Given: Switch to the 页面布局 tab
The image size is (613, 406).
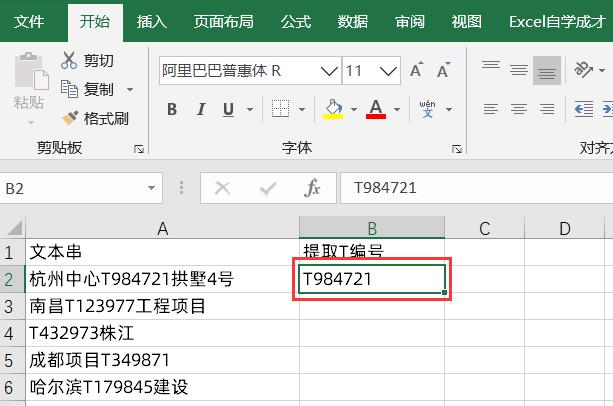Looking at the screenshot, I should (223, 22).
